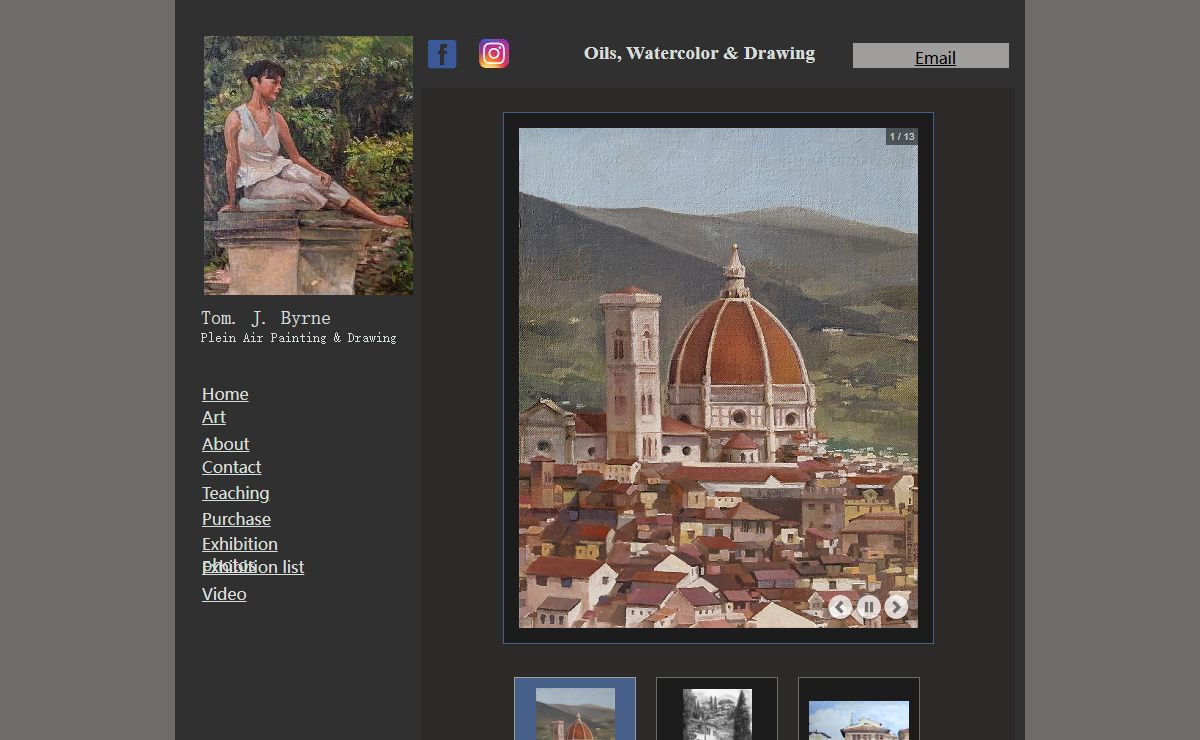This screenshot has width=1200, height=740.
Task: Click the Email link
Action: click(935, 58)
